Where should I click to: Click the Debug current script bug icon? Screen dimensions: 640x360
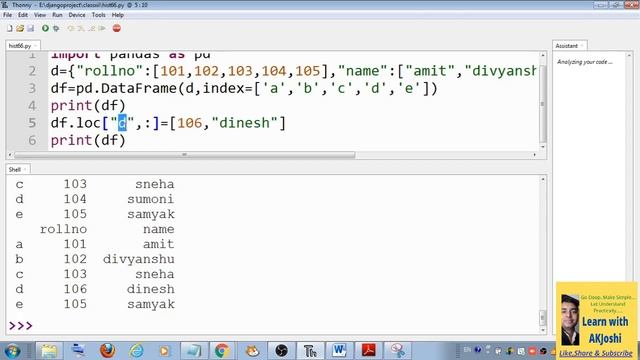(56, 28)
